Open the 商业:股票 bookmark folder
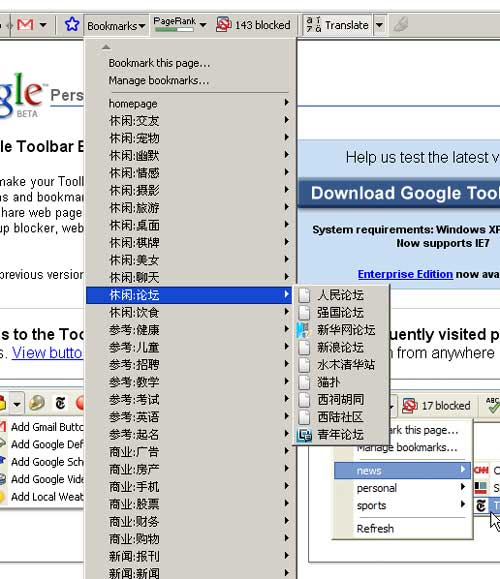The width and height of the screenshot is (500, 579). (x=189, y=504)
